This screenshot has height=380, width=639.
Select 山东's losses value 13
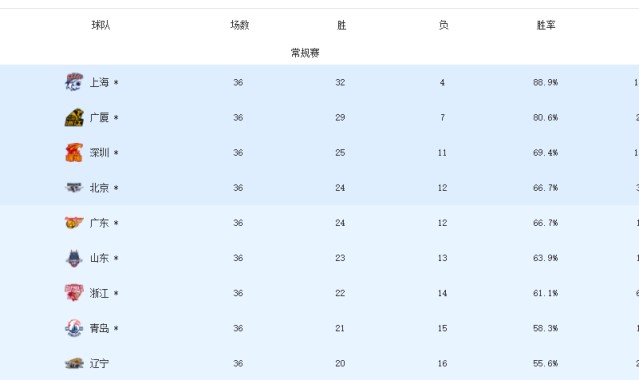(442, 258)
